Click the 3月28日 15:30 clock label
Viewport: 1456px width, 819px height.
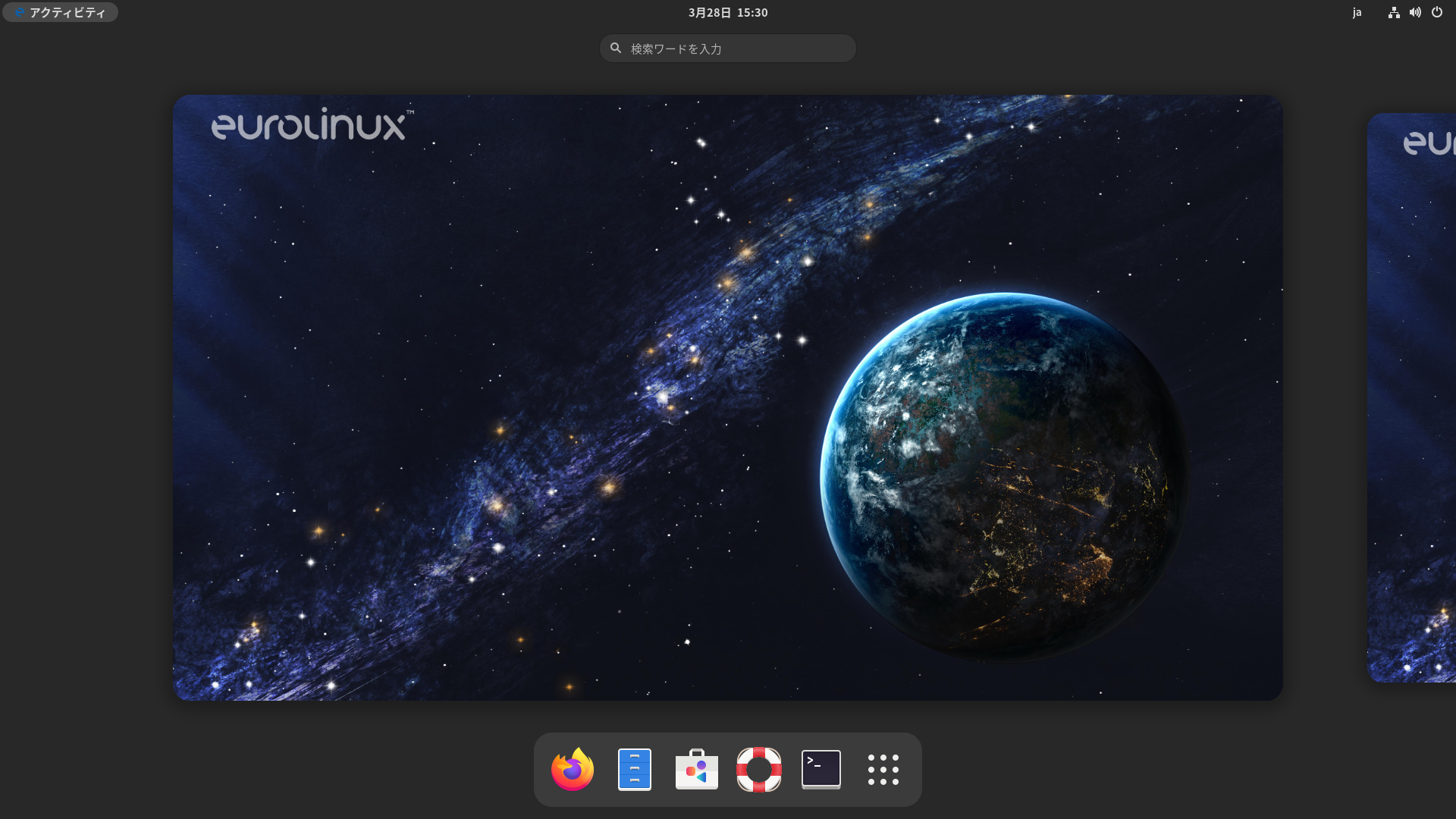coord(728,12)
